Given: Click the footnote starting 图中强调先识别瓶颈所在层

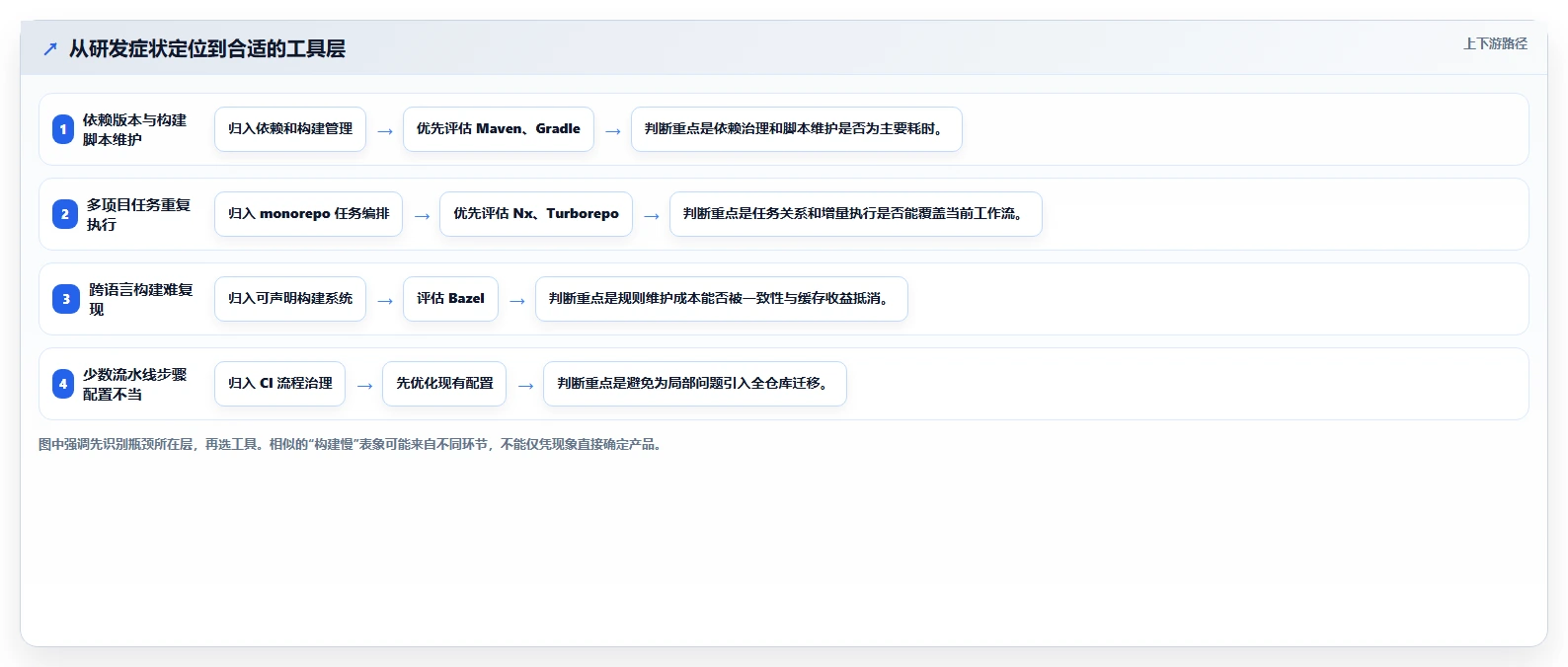Looking at the screenshot, I should [x=353, y=445].
